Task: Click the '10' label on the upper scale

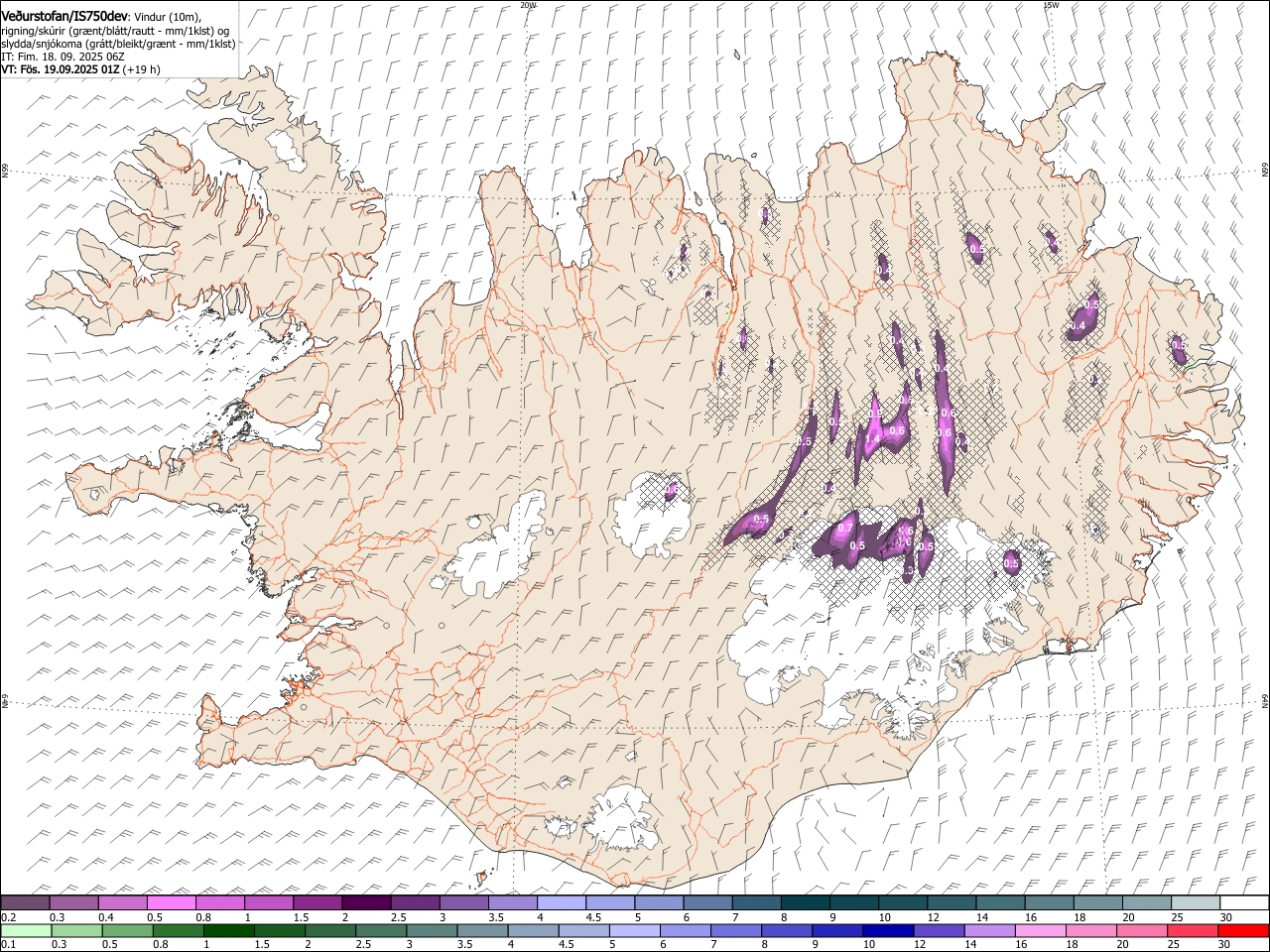Action: (x=884, y=917)
